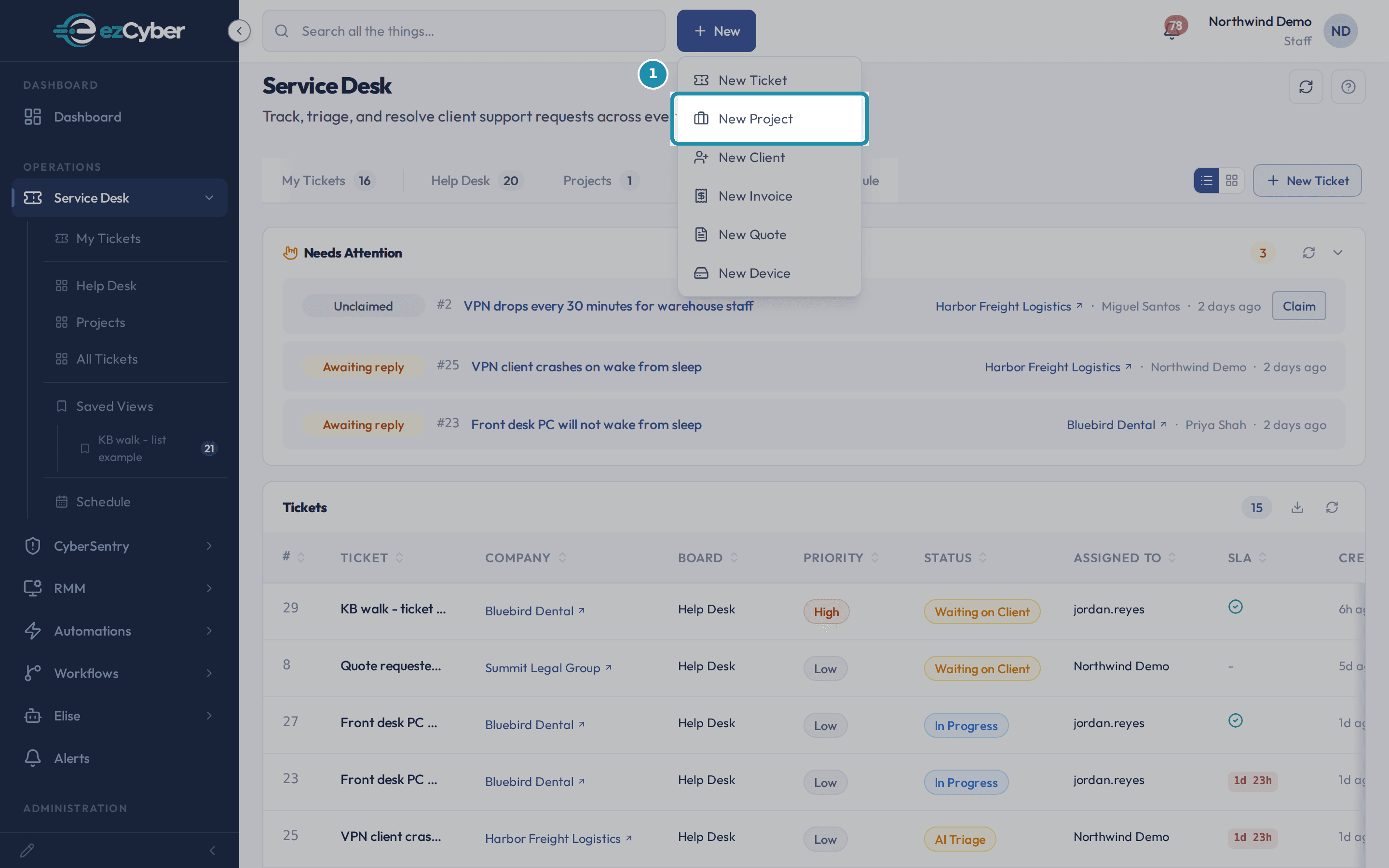Image resolution: width=1389 pixels, height=868 pixels.
Task: Collapse the Needs Attention panel
Action: (x=1338, y=253)
